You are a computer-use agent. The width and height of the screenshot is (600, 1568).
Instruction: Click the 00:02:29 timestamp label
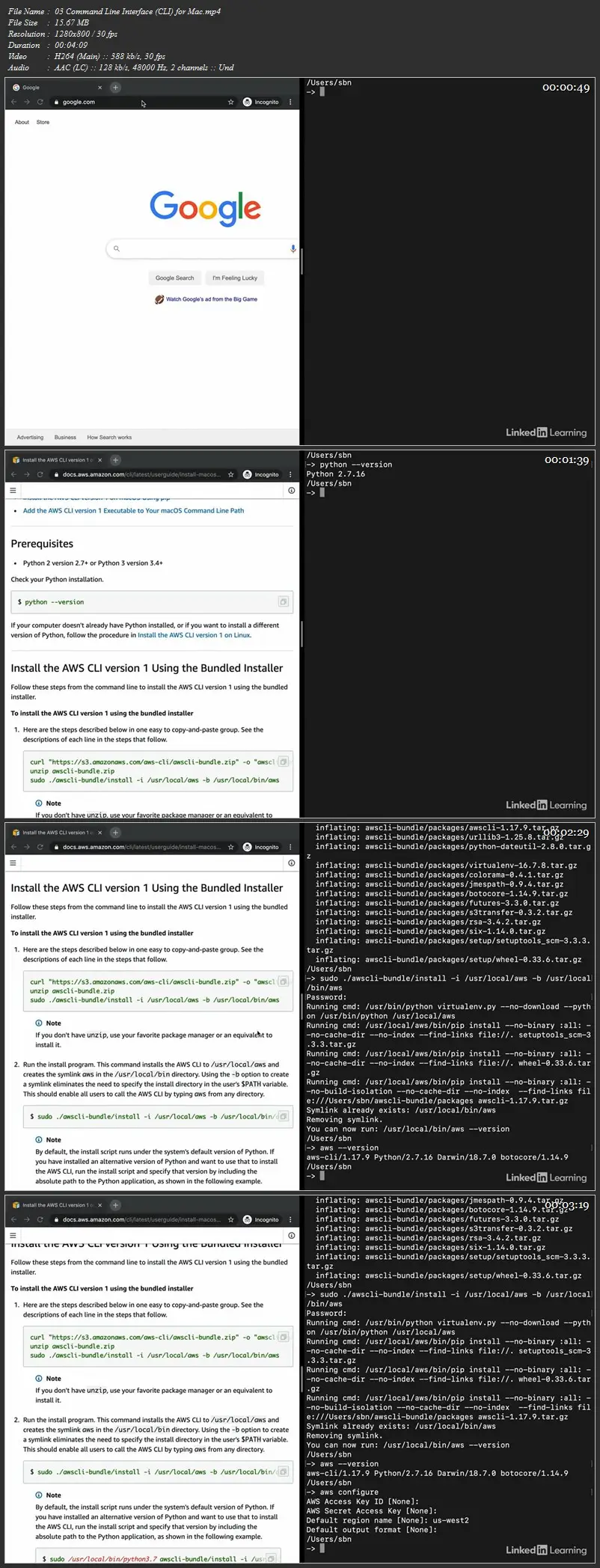(566, 833)
